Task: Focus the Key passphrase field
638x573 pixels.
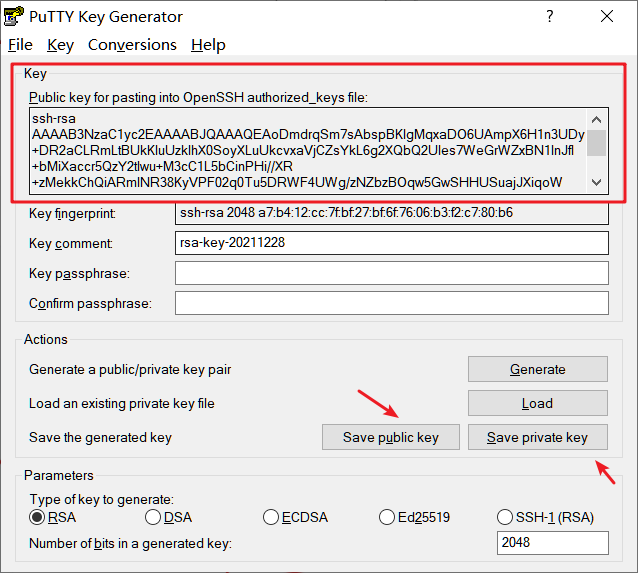Action: (x=391, y=273)
